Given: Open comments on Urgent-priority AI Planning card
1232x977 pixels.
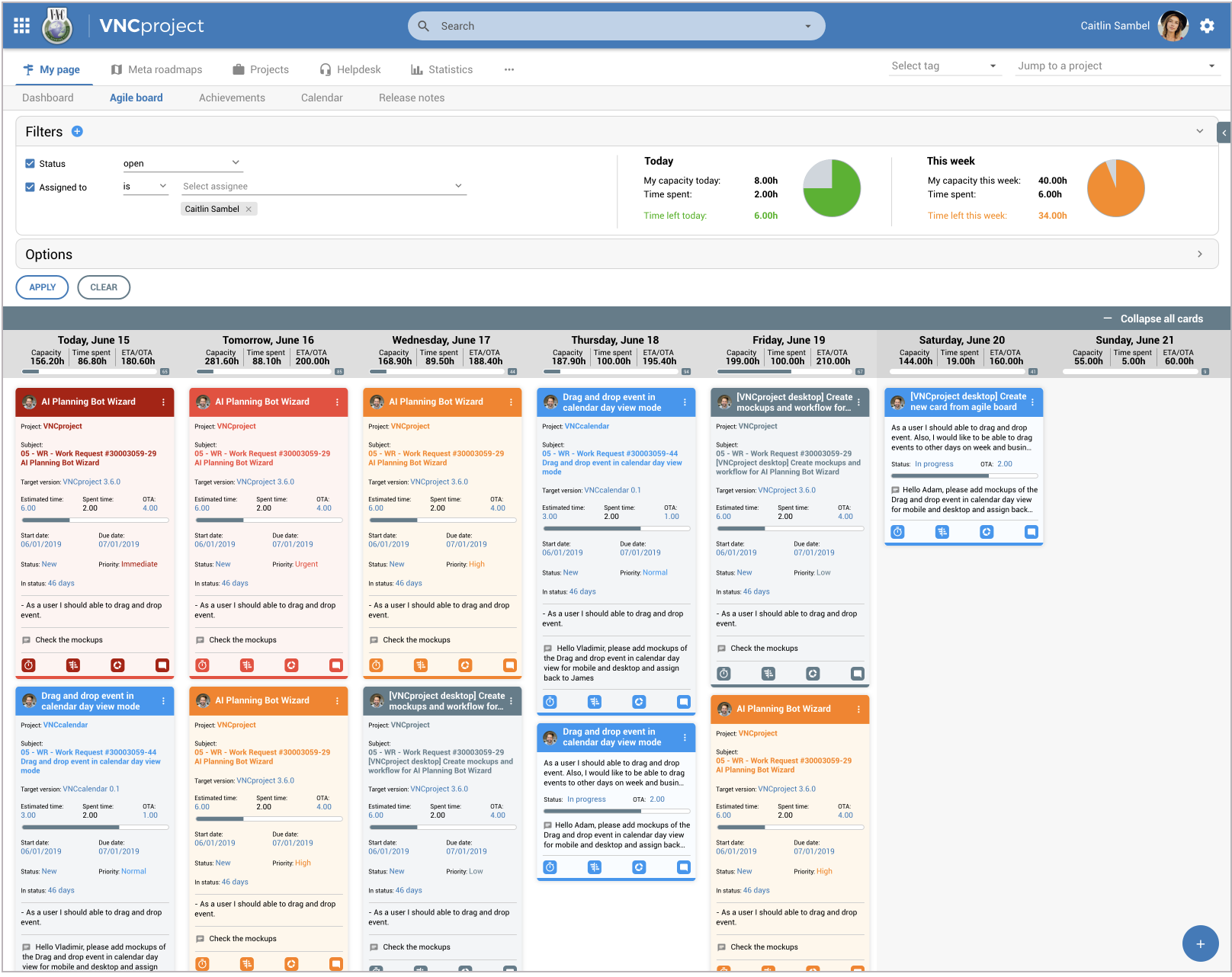Looking at the screenshot, I should 336,665.
